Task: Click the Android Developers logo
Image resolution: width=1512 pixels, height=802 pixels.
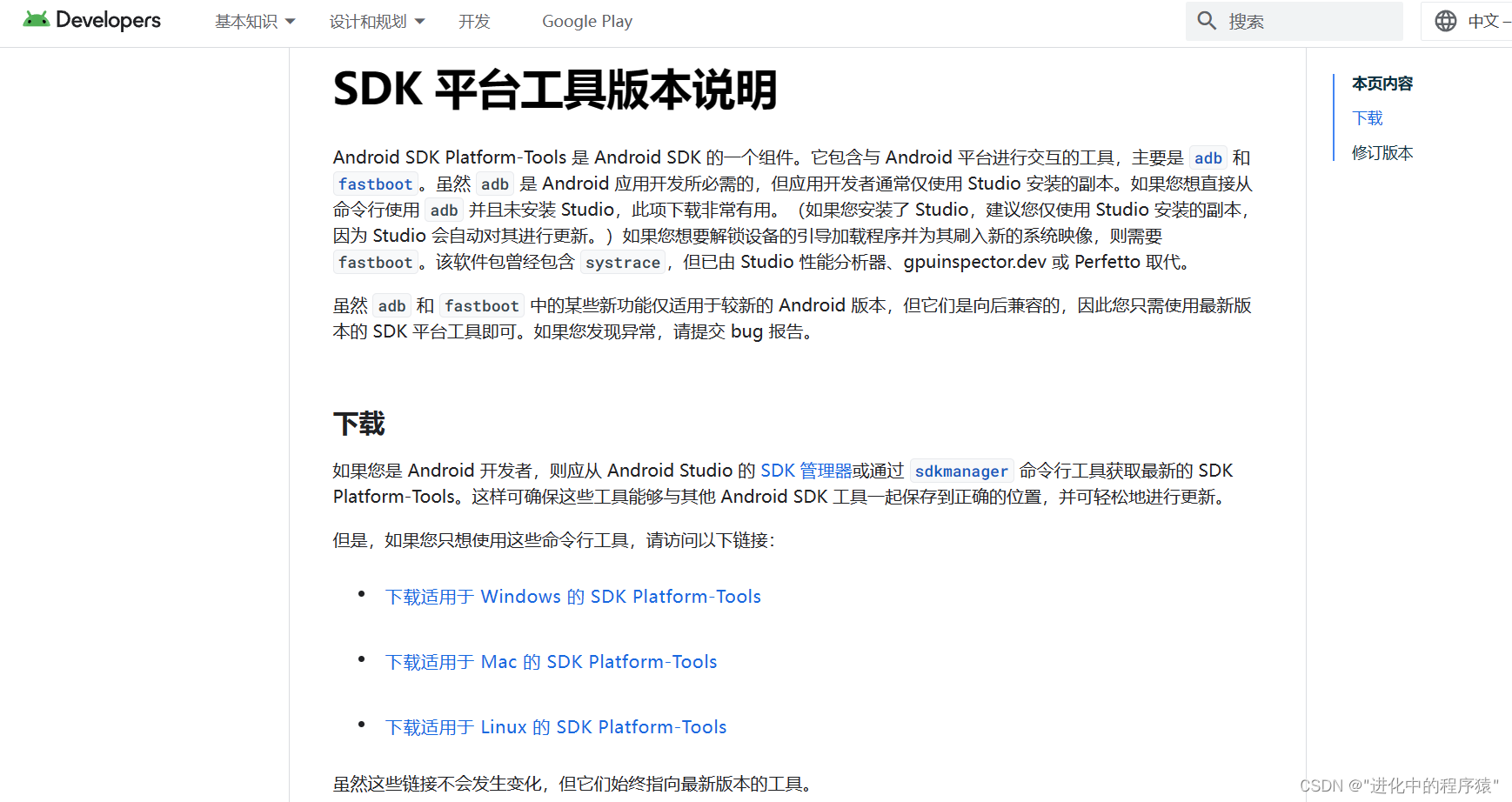Action: (x=92, y=20)
